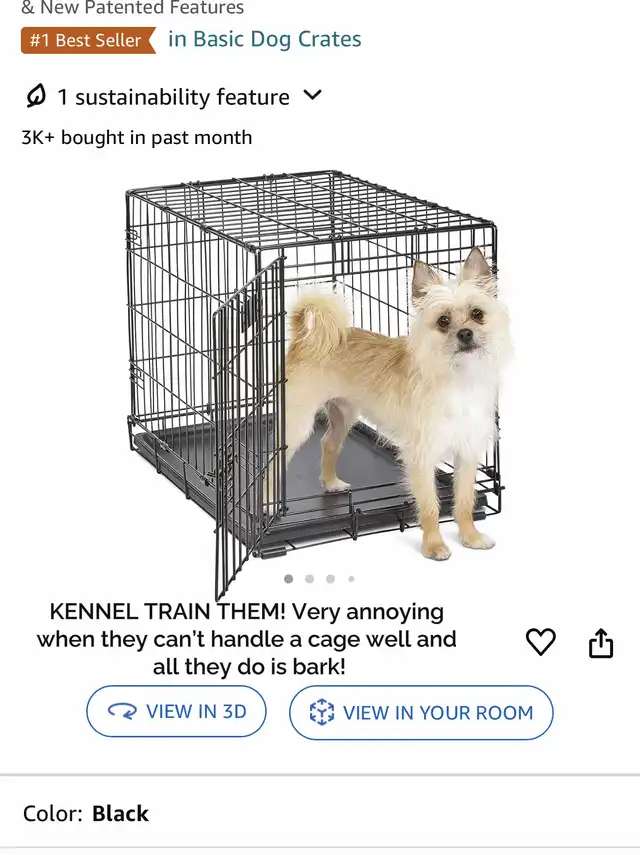Tap the heart icon to save item
640x855 pixels.
540,641
